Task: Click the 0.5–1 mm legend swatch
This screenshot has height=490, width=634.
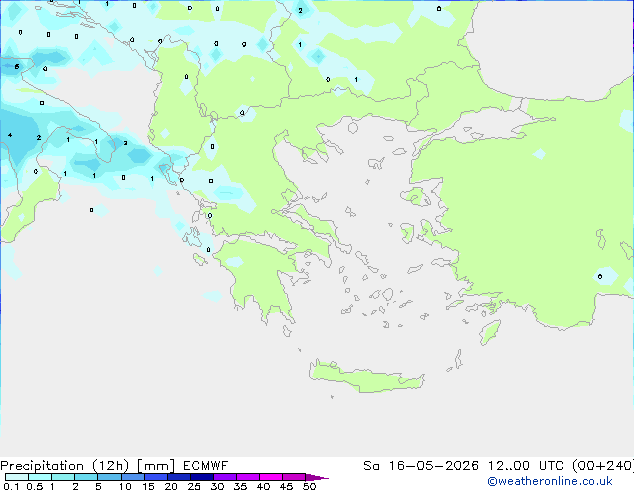Action: (x=40, y=477)
